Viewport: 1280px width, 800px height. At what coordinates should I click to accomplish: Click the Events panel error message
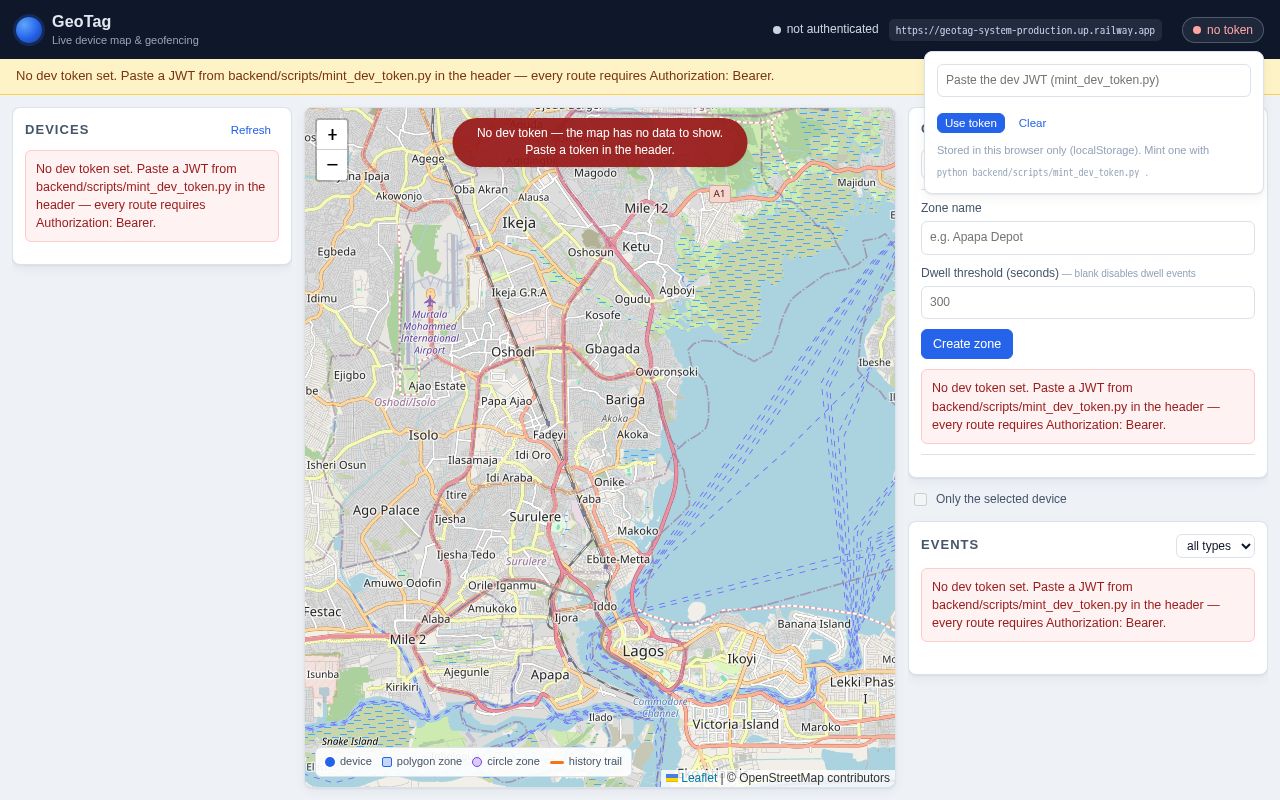(x=1088, y=605)
